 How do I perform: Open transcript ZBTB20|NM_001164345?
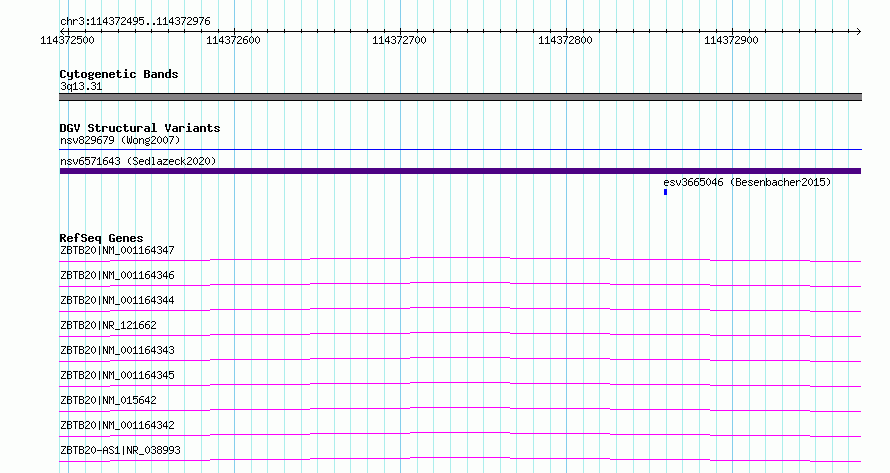[117, 375]
